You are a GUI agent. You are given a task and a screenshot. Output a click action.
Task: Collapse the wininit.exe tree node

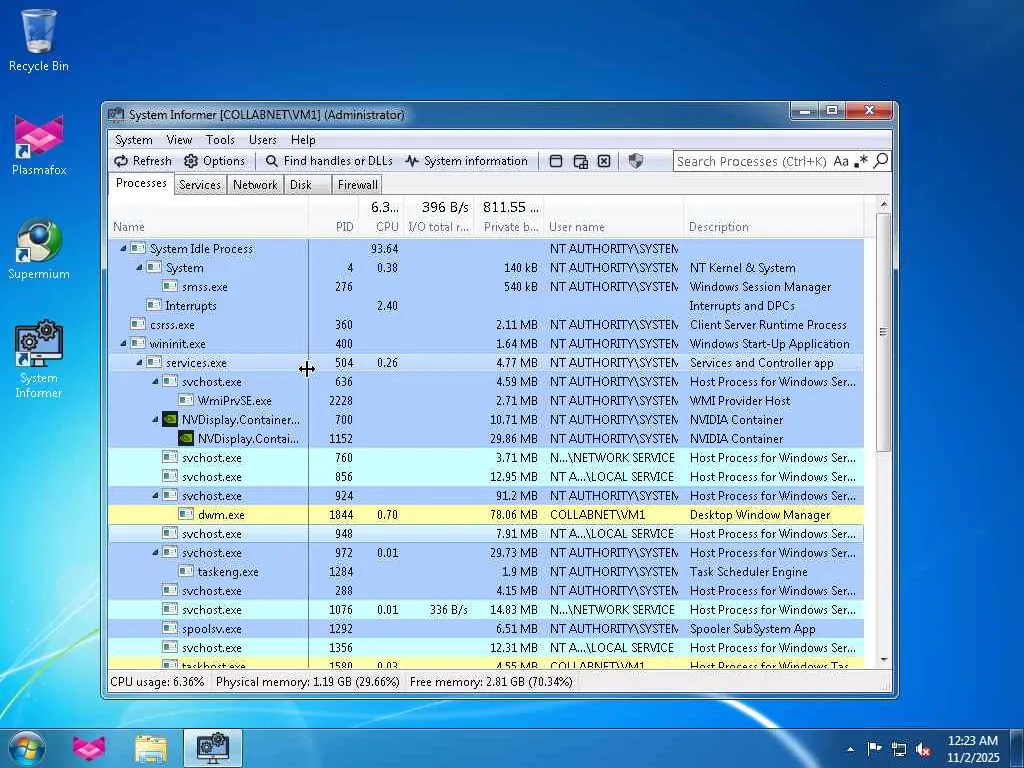click(x=123, y=344)
